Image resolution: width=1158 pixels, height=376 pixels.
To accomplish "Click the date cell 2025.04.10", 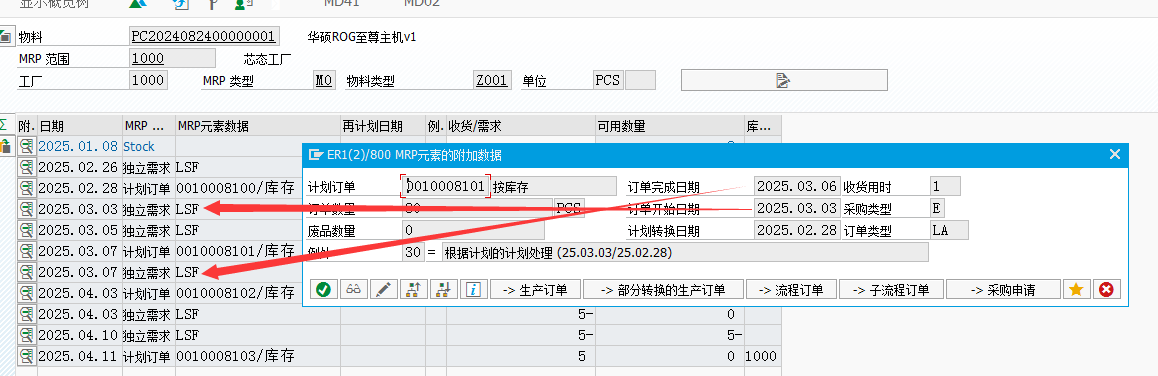I will coord(78,335).
